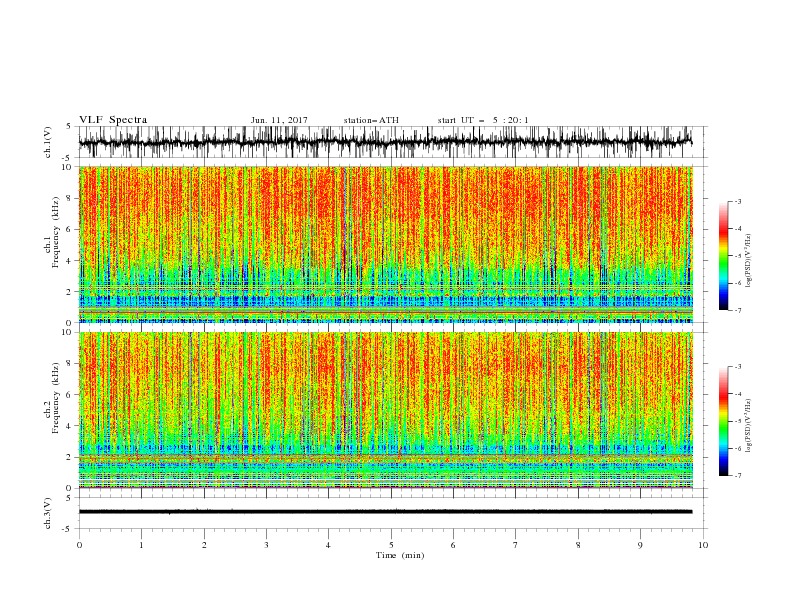
Task: Click the ch.1 voltage waveform trace
Action: [x=385, y=142]
